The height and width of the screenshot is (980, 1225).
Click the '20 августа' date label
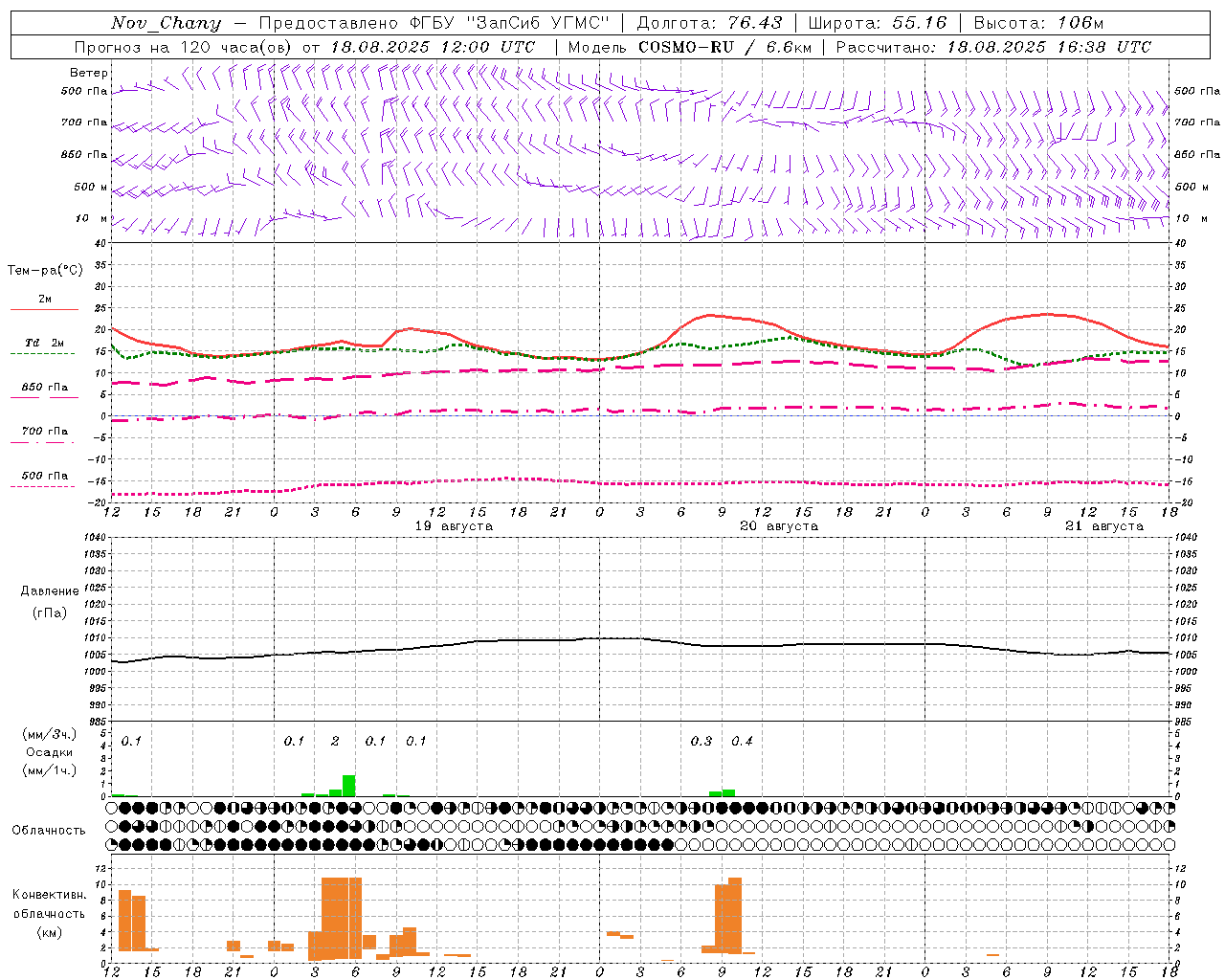[779, 526]
